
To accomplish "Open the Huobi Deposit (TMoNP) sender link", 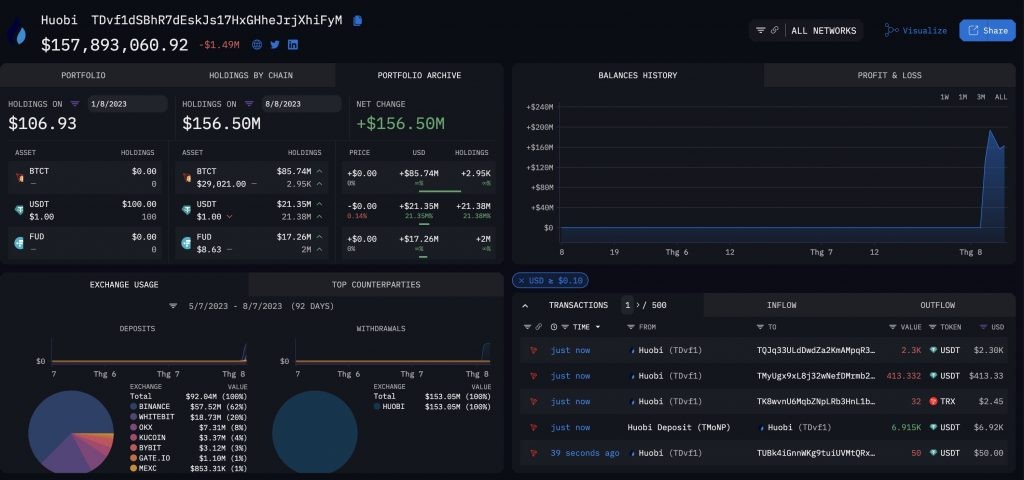I will [x=679, y=427].
